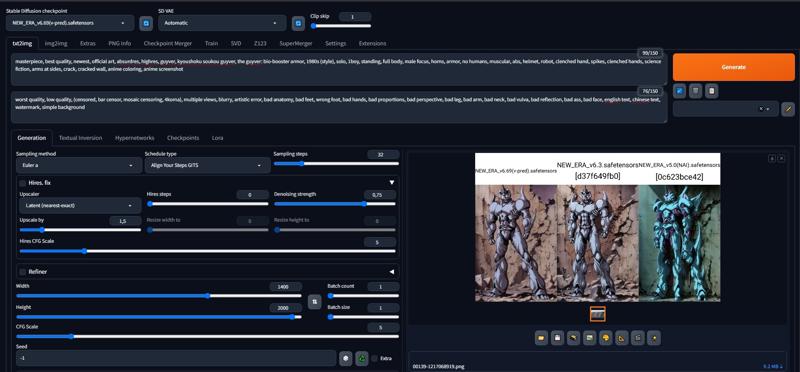800x372 pixels.
Task: Refresh the Stable Diffusion checkpoint list
Action: [146, 23]
